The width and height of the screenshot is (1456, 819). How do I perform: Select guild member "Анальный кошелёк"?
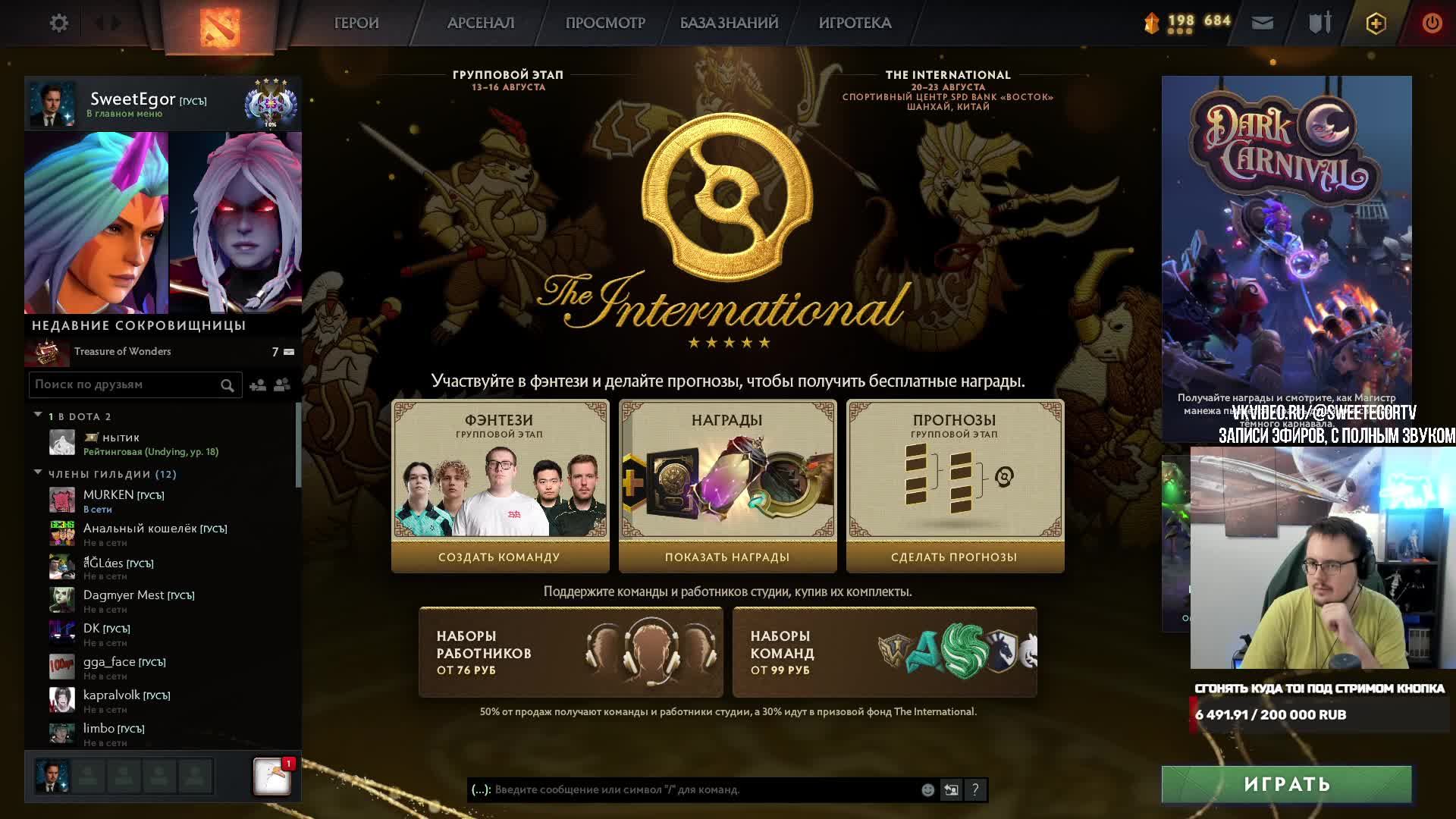pos(140,529)
